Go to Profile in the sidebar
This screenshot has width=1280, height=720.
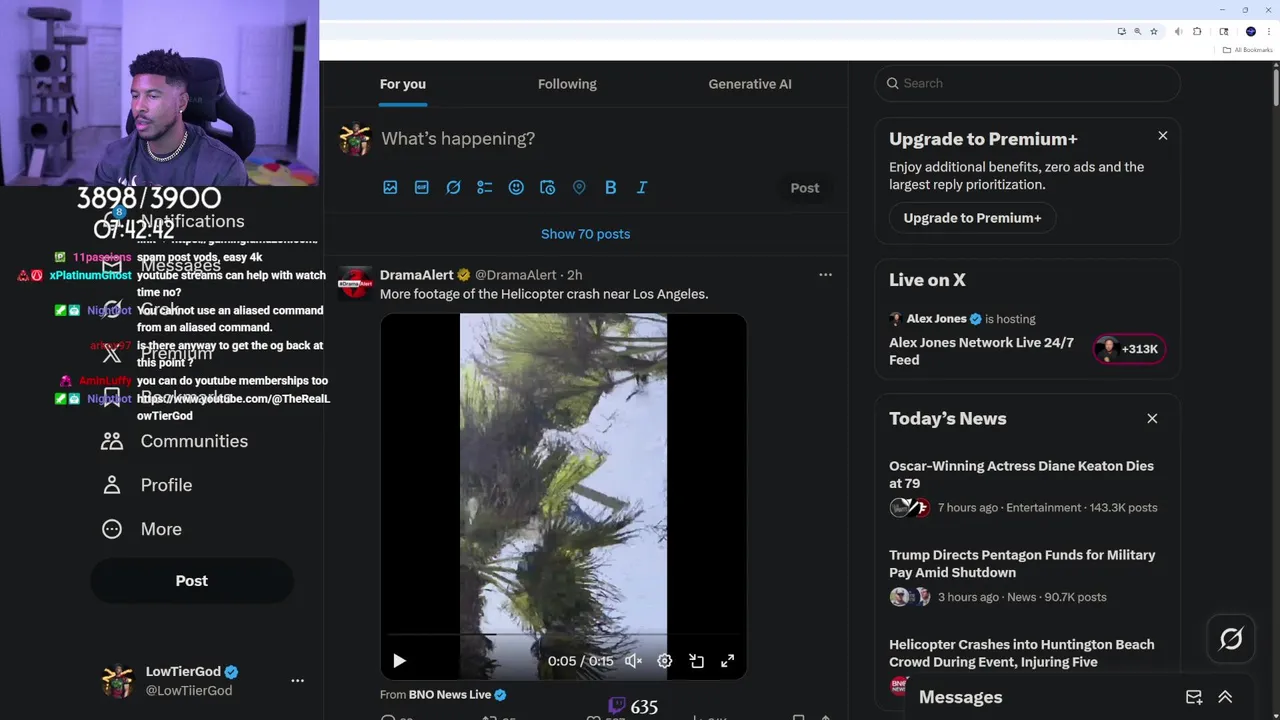(146, 485)
